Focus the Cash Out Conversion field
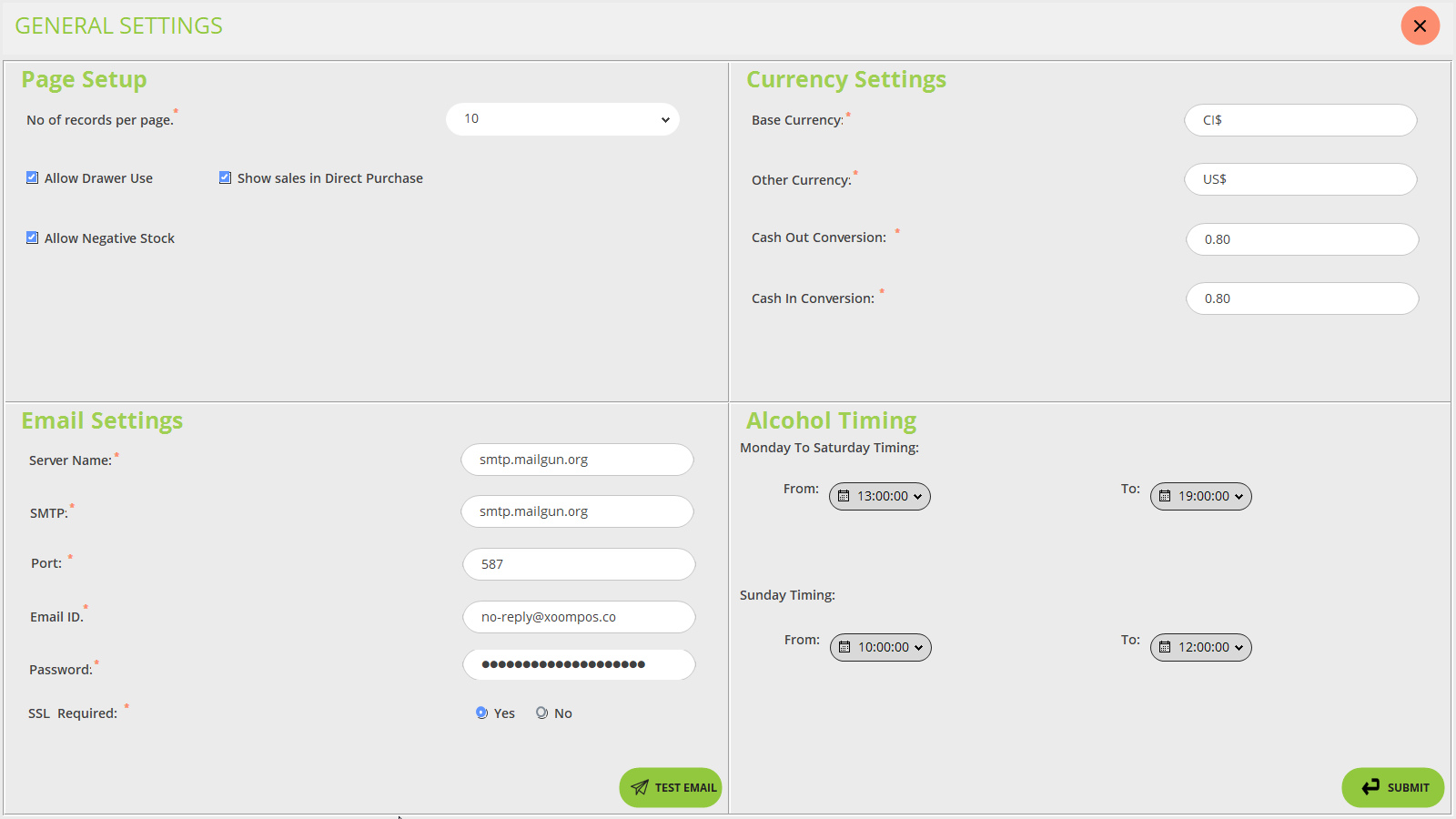The image size is (1456, 819). [1301, 239]
